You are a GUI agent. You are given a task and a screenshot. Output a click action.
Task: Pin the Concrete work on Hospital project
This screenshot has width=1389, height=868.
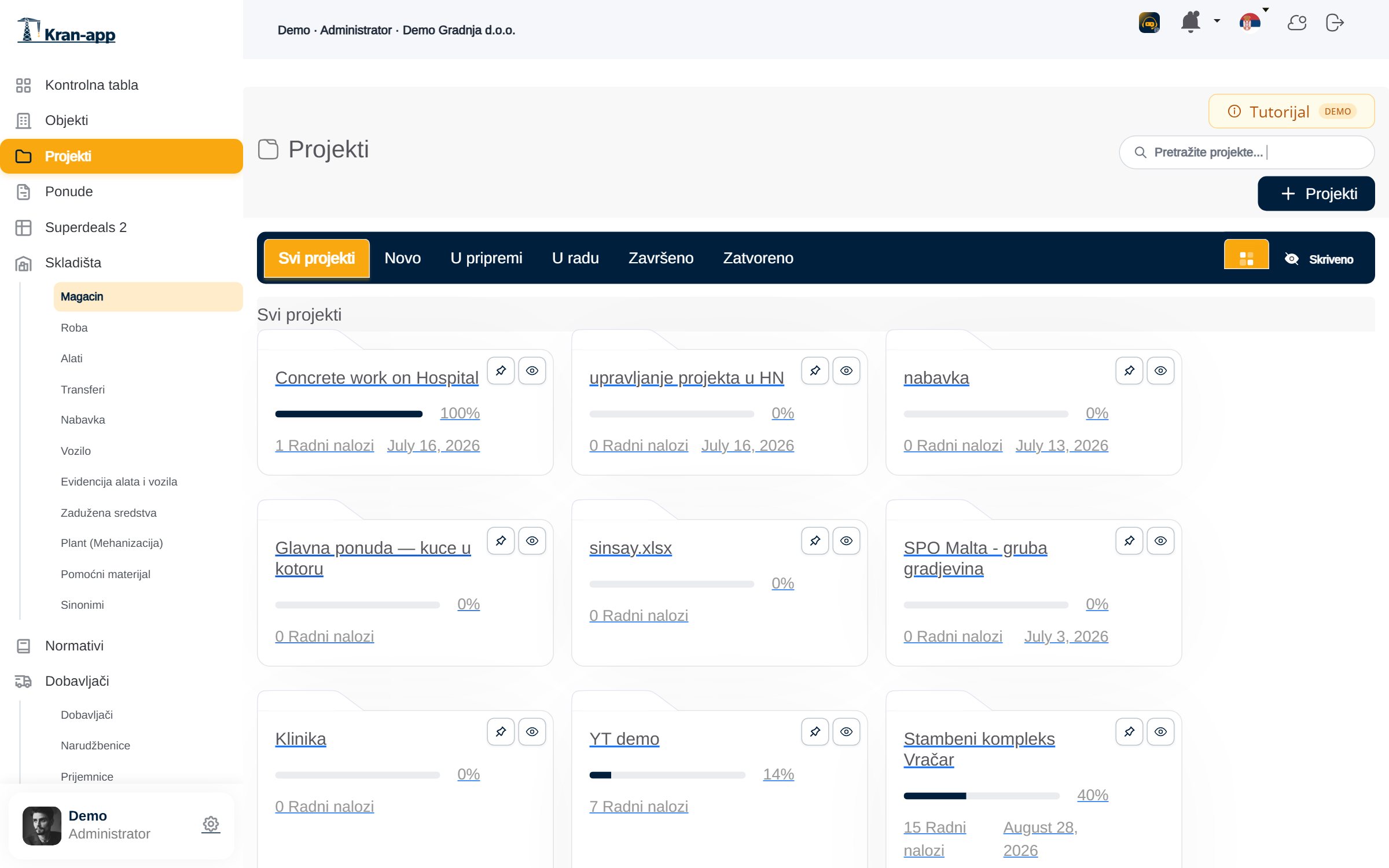coord(501,370)
